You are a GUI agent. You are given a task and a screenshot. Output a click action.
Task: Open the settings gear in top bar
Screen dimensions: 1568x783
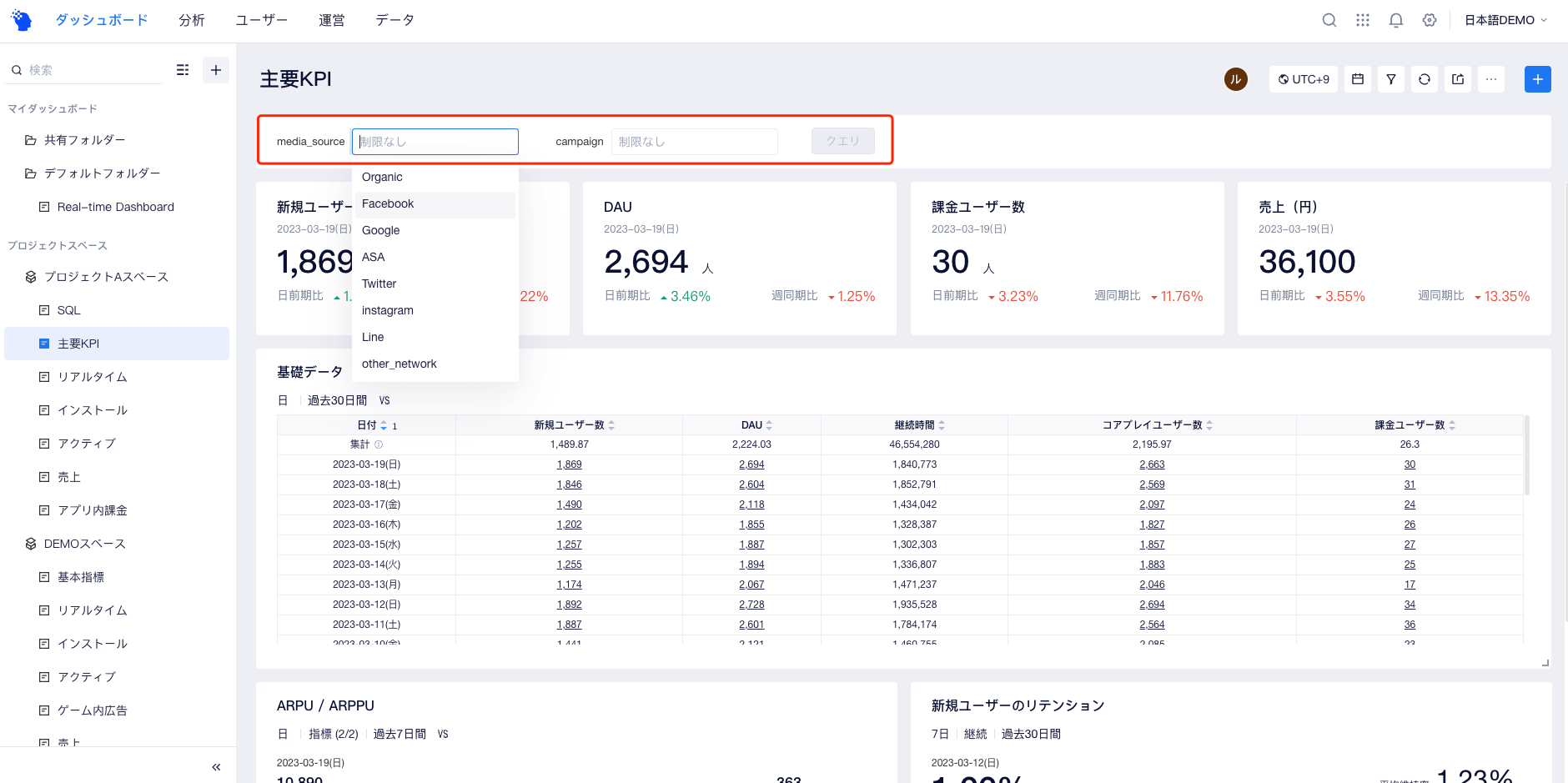[x=1430, y=20]
